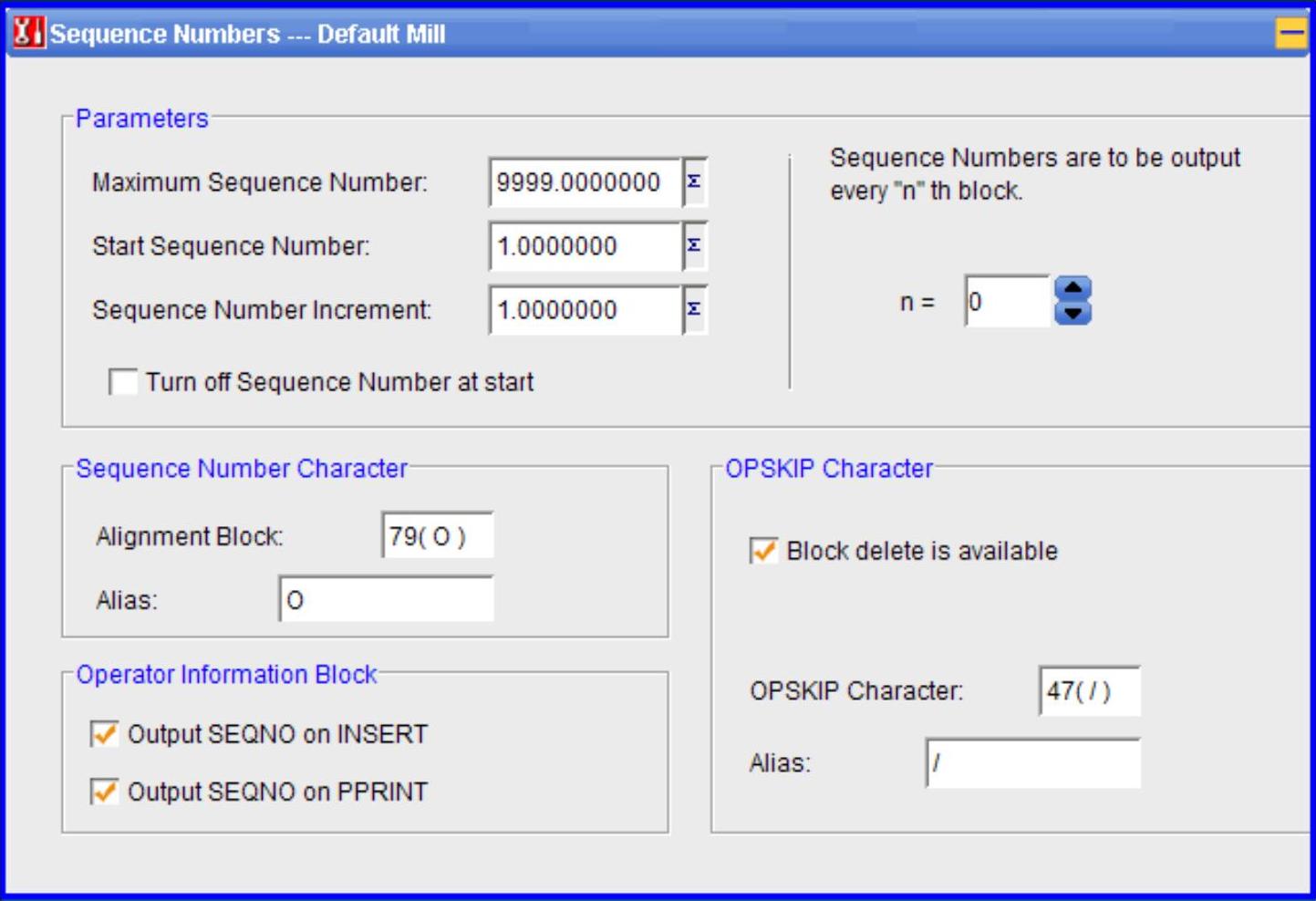1316x901 pixels.
Task: Click the Maximum Sequence Number field
Action: coord(585,182)
